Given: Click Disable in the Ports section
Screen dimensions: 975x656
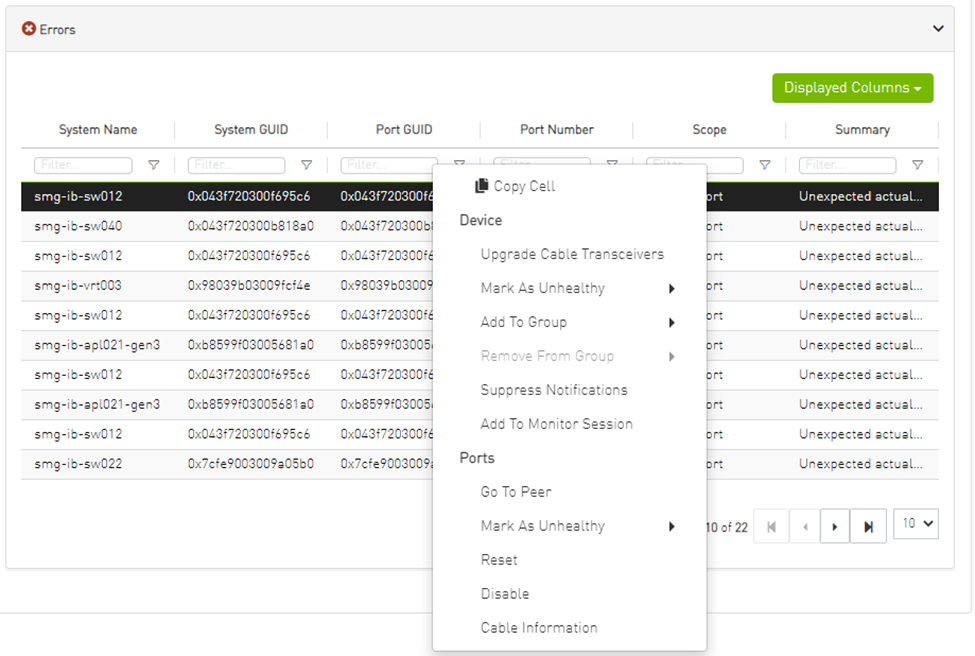Looking at the screenshot, I should click(505, 594).
